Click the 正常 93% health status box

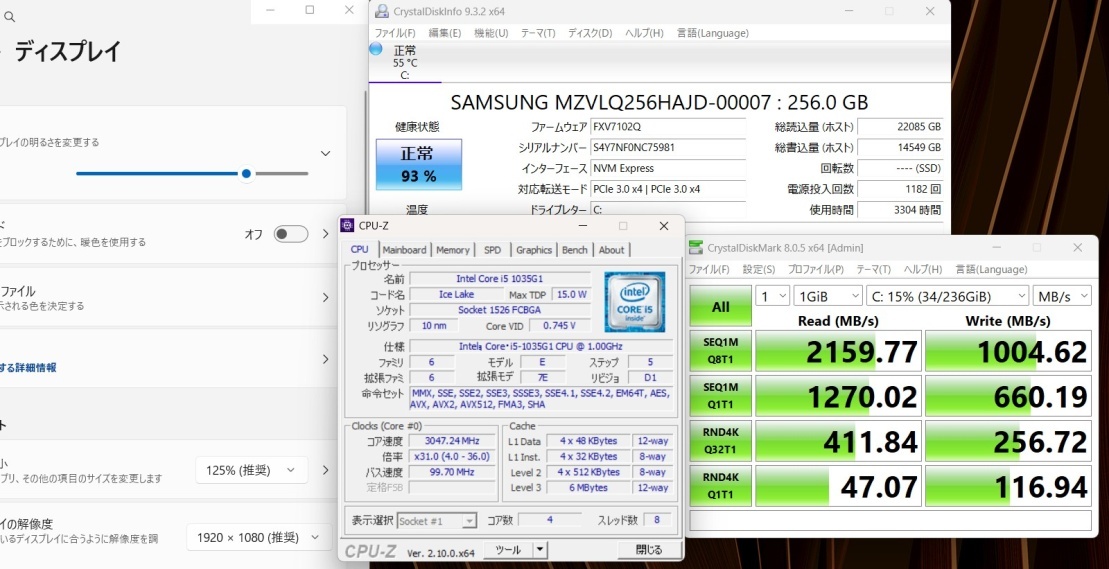pyautogui.click(x=418, y=165)
